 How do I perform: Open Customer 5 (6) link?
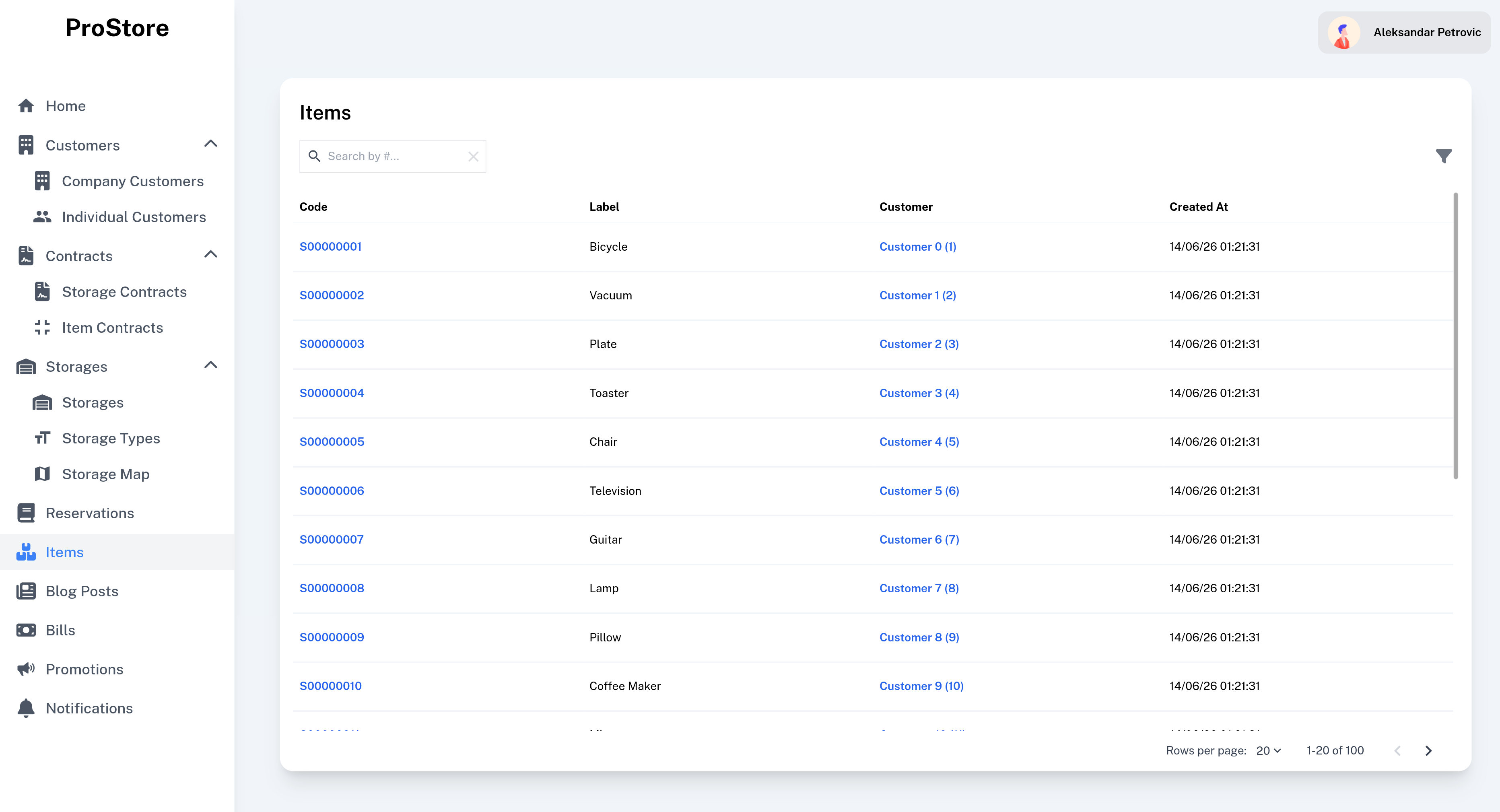tap(919, 491)
